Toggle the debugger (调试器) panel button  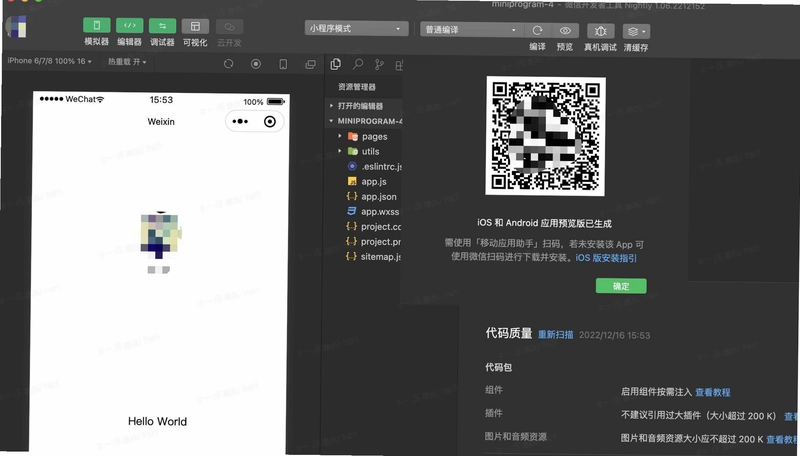(x=162, y=27)
